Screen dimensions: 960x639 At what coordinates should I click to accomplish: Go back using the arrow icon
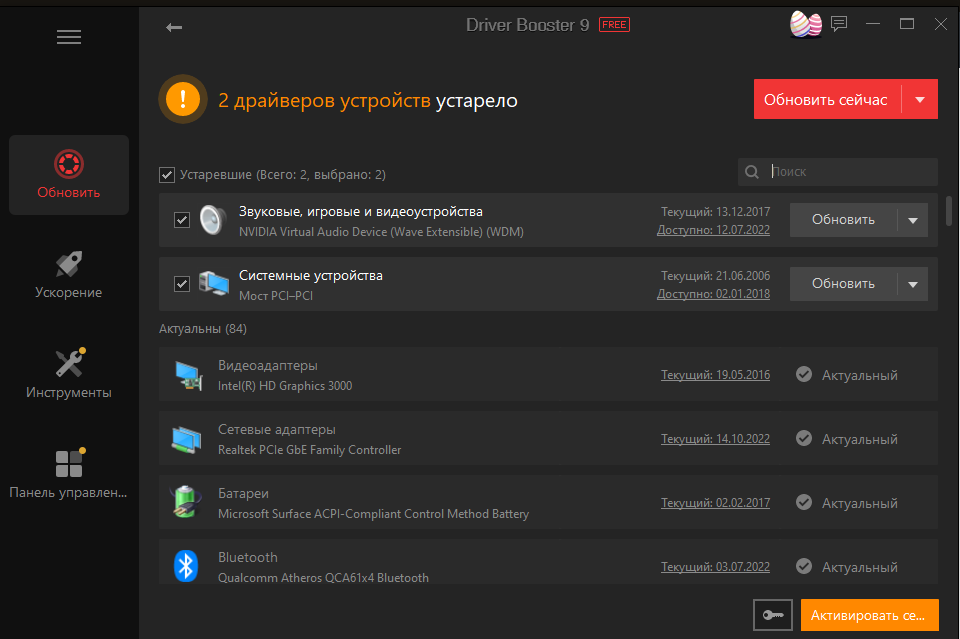click(174, 27)
